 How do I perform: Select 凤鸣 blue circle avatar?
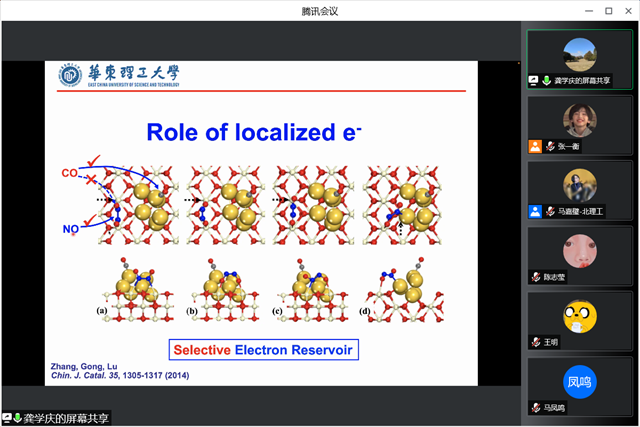click(x=579, y=381)
